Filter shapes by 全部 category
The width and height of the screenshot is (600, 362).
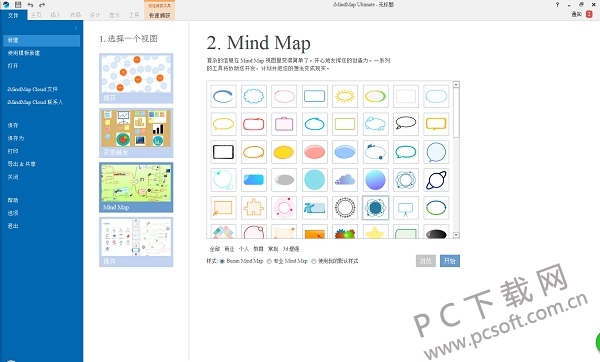[215, 249]
